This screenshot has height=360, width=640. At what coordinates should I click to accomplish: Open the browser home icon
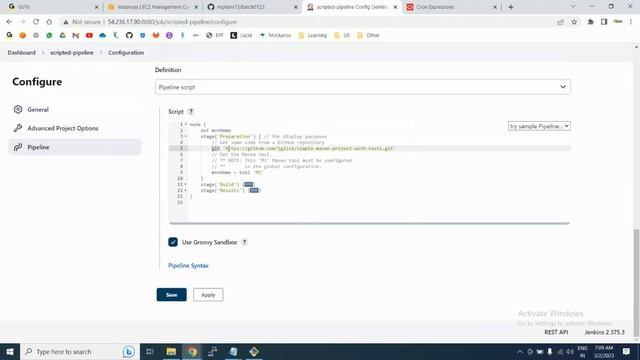coord(49,22)
